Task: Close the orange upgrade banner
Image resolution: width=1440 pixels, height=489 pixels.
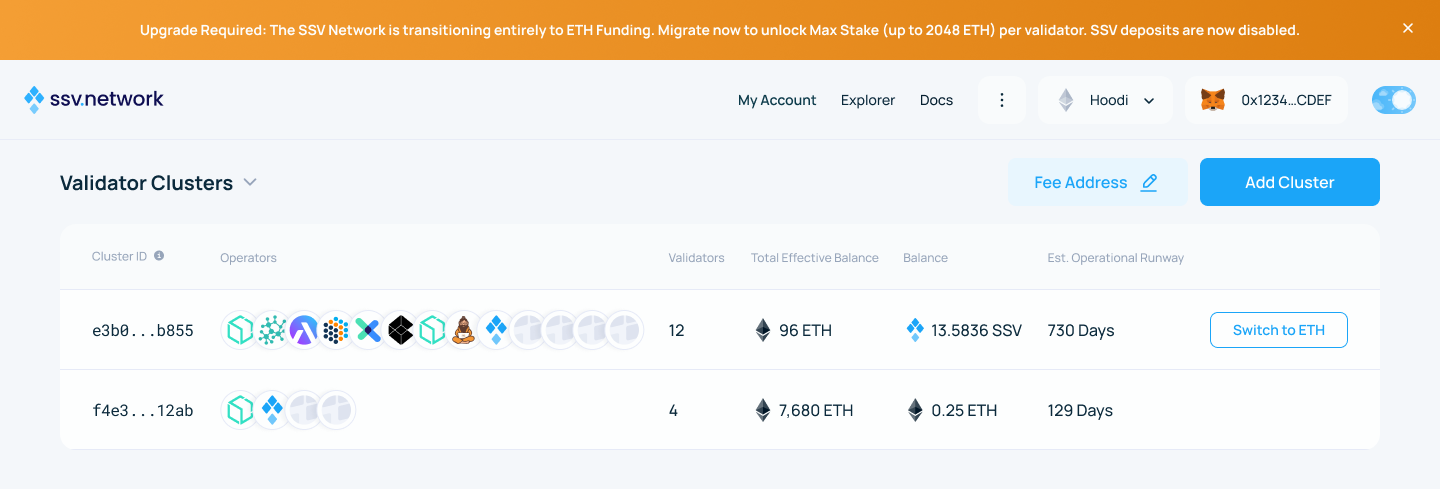Action: pos(1408,28)
